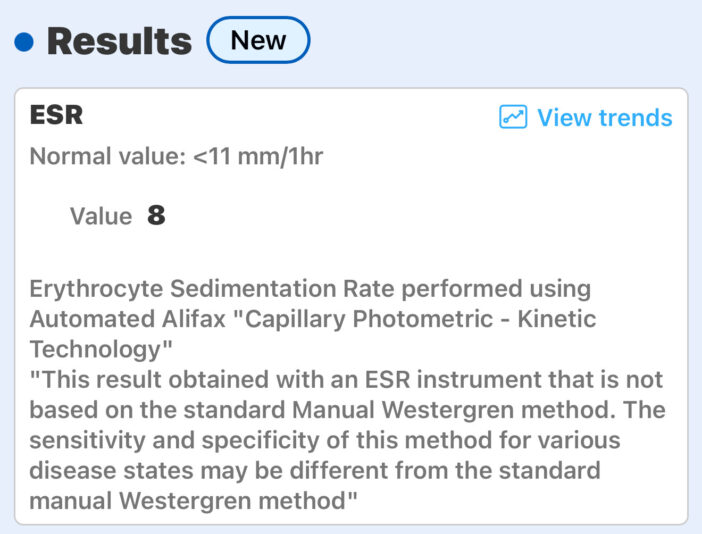Viewport: 702px width, 534px height.
Task: Click the line starting "based on the standard"
Action: [346, 410]
